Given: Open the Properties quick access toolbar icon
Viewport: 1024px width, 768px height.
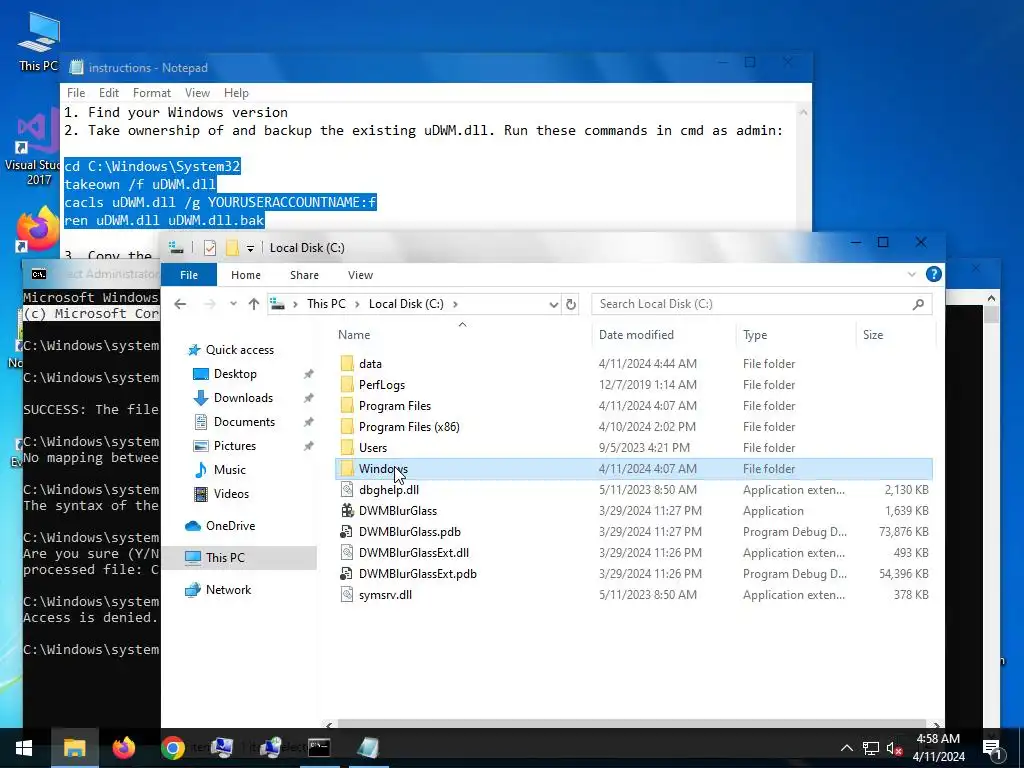Looking at the screenshot, I should (x=210, y=248).
